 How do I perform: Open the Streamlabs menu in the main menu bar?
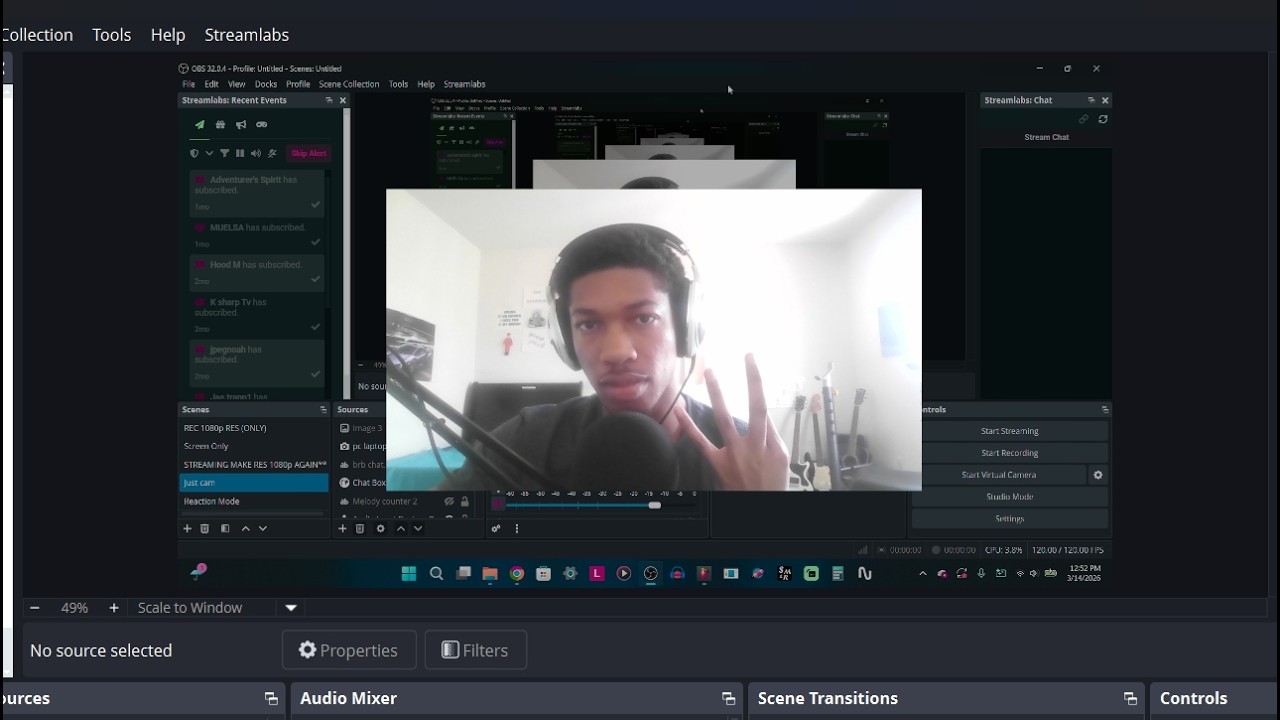click(247, 35)
